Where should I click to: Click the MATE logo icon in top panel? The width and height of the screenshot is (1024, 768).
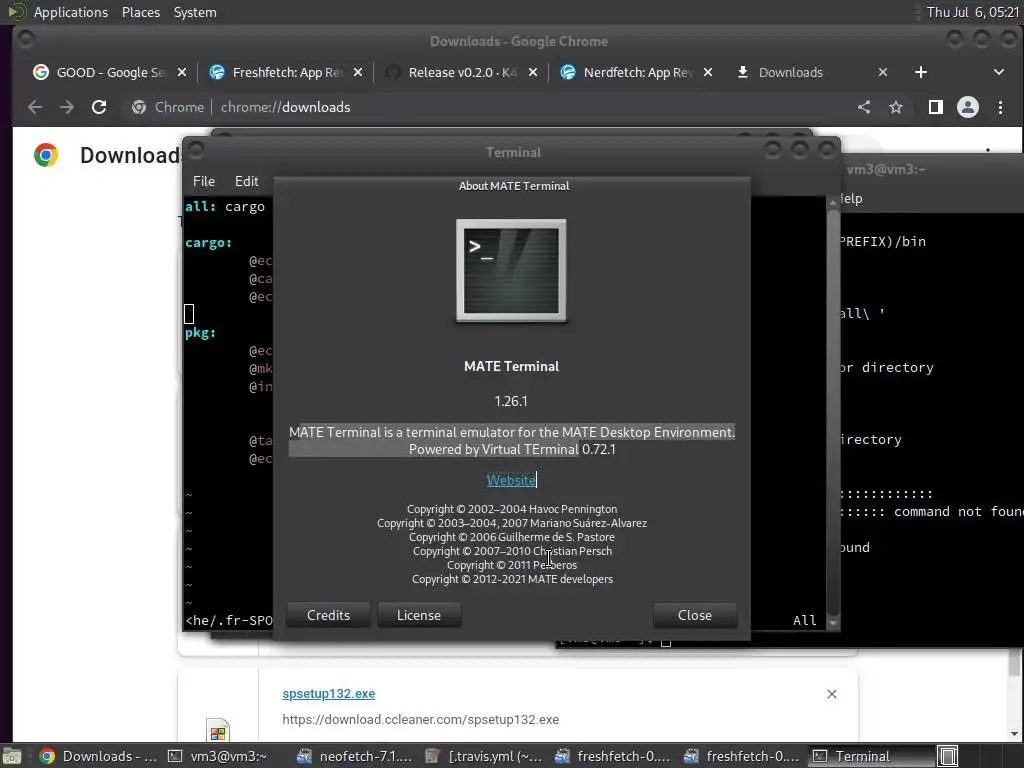16,12
